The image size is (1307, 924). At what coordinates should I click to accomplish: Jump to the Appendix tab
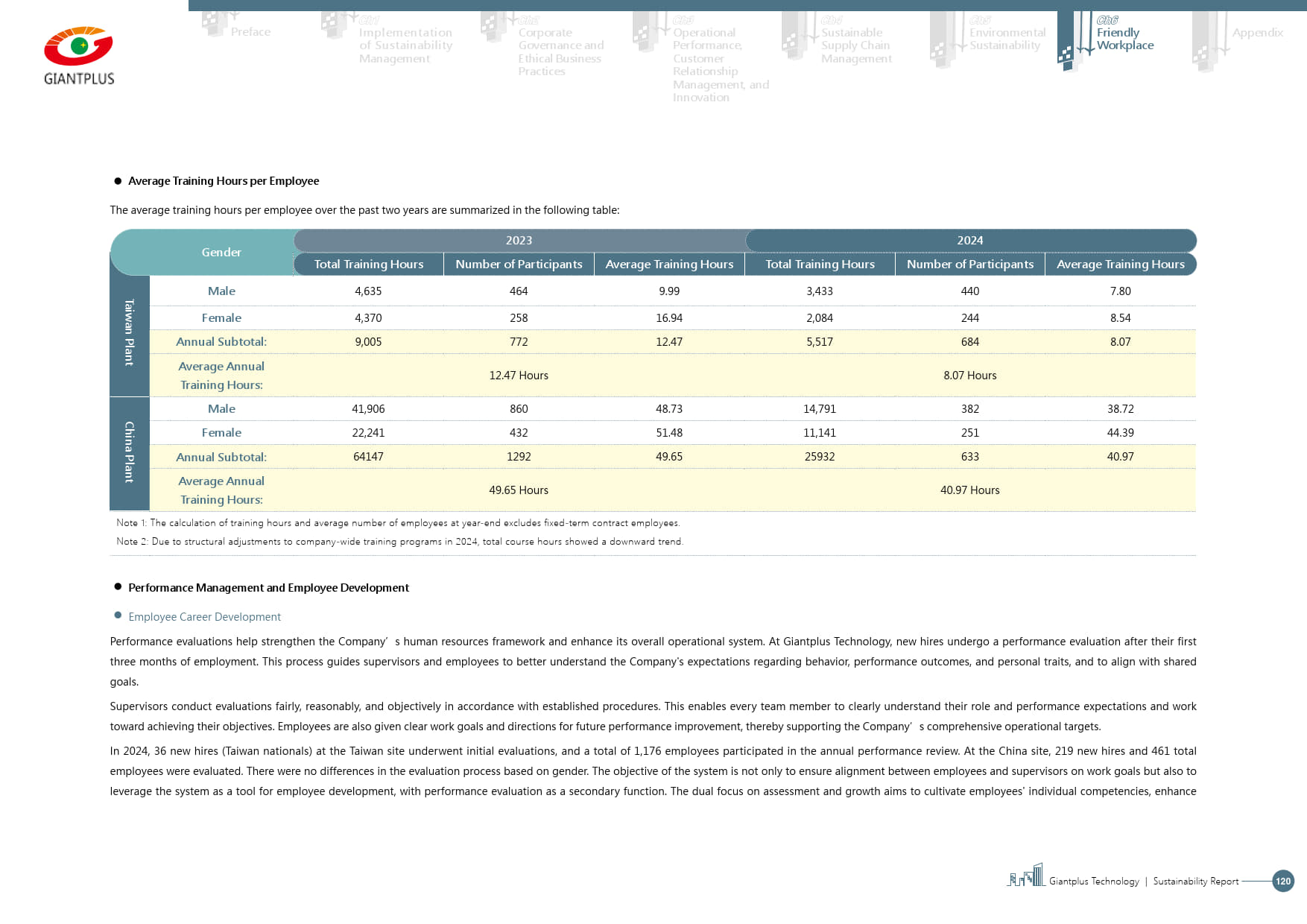tap(1257, 33)
